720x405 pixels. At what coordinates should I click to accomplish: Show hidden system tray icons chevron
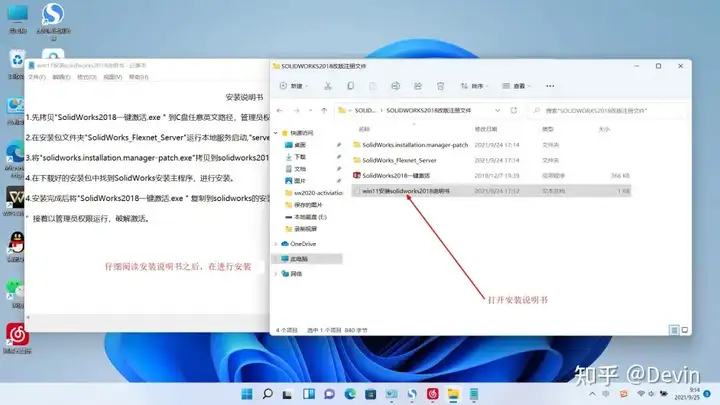coord(592,394)
